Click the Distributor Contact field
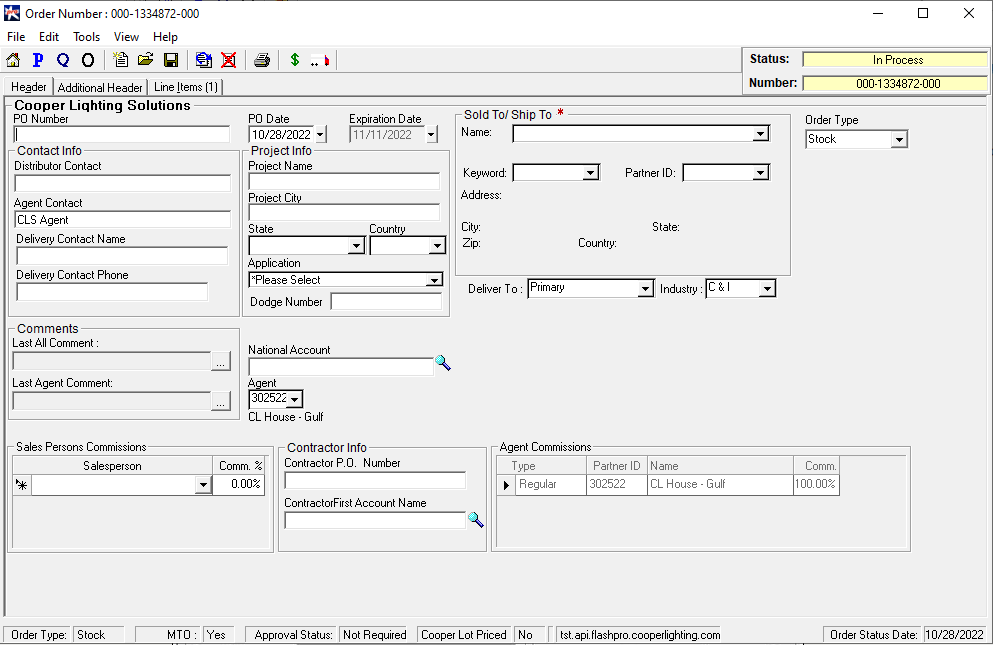This screenshot has width=993, height=645. [122, 184]
